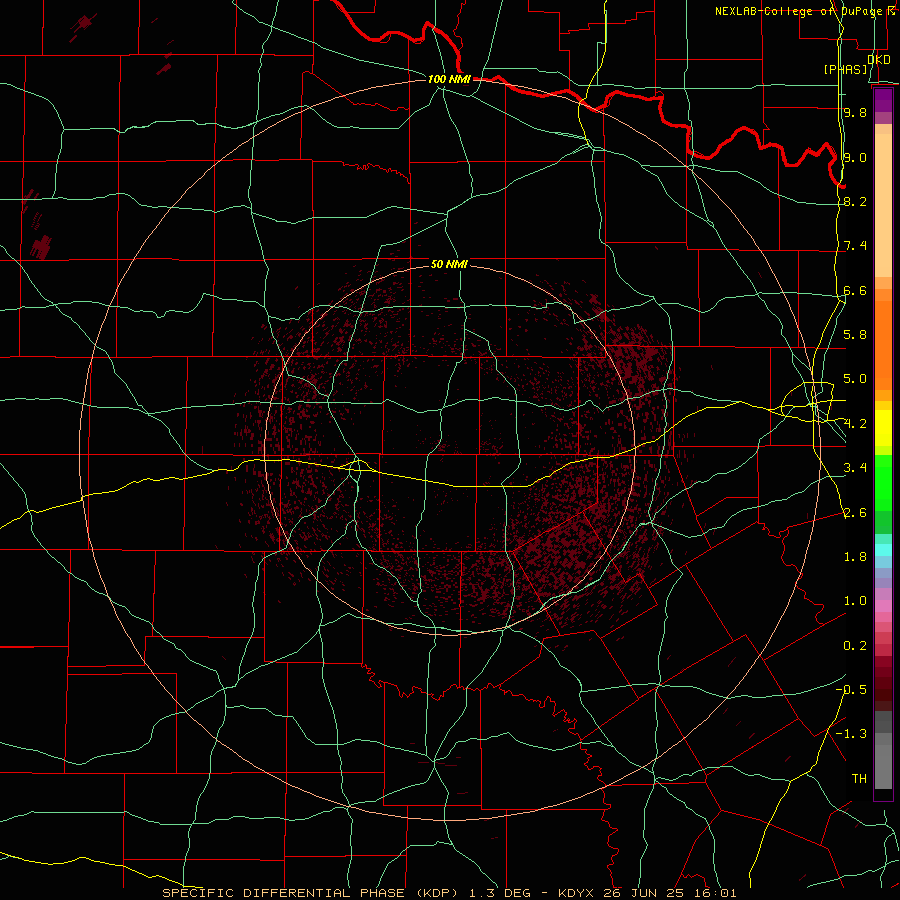The width and height of the screenshot is (900, 900).
Task: Click the 5.8 legend value
Action: (x=855, y=335)
